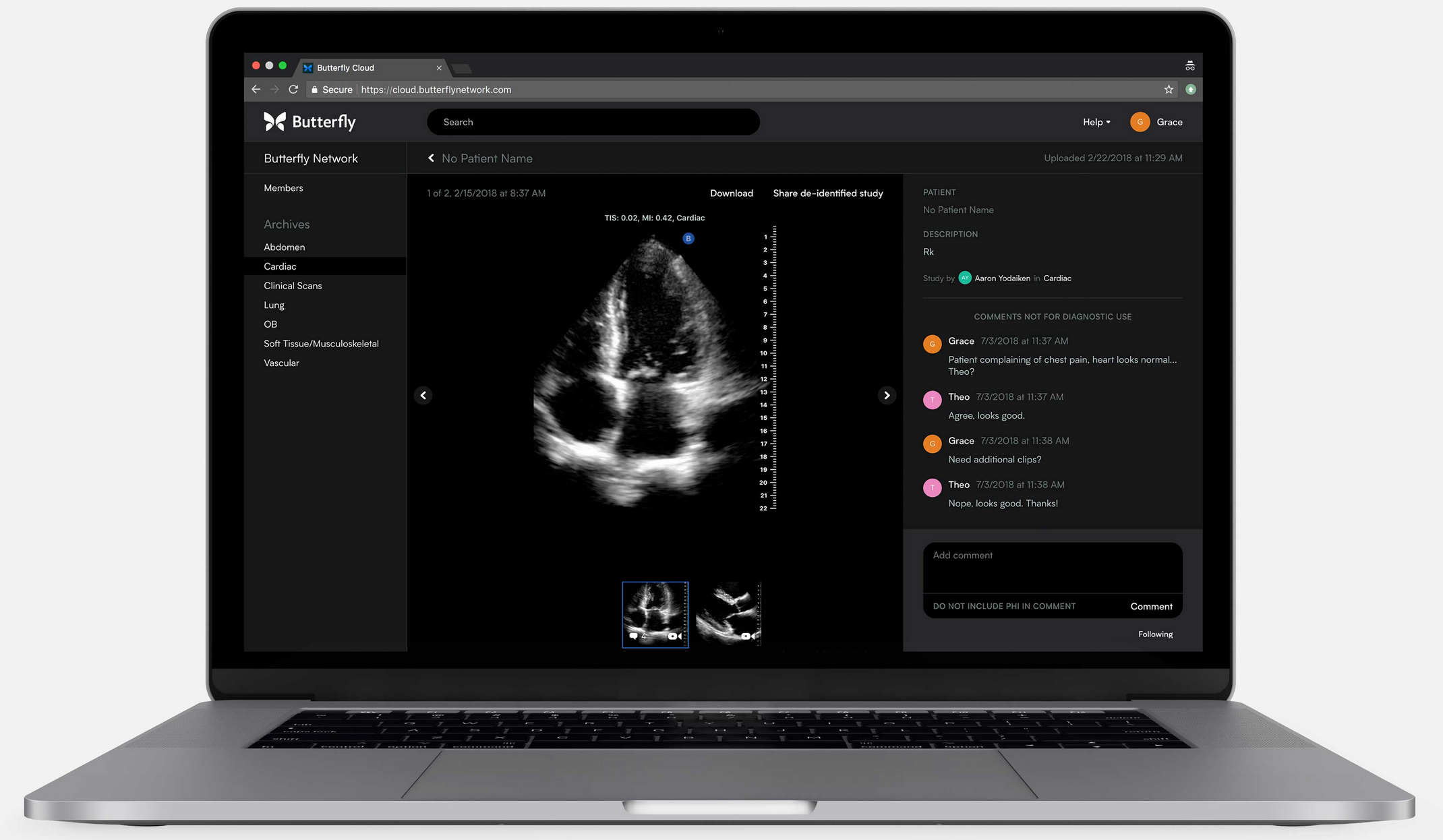Post with the Comment button
Viewport: 1443px width, 840px height.
point(1151,606)
